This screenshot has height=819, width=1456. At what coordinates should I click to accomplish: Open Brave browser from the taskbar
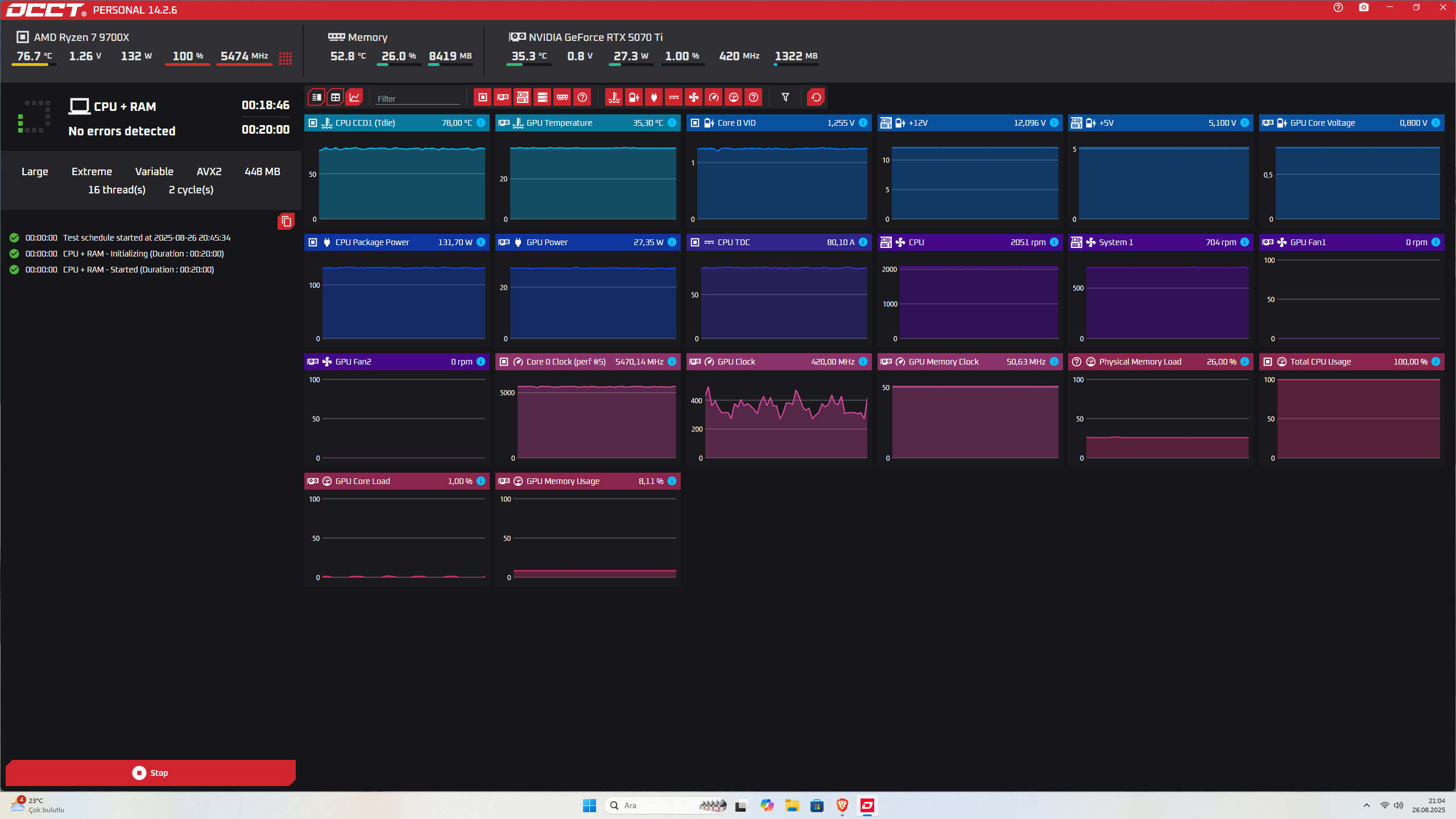[x=842, y=805]
